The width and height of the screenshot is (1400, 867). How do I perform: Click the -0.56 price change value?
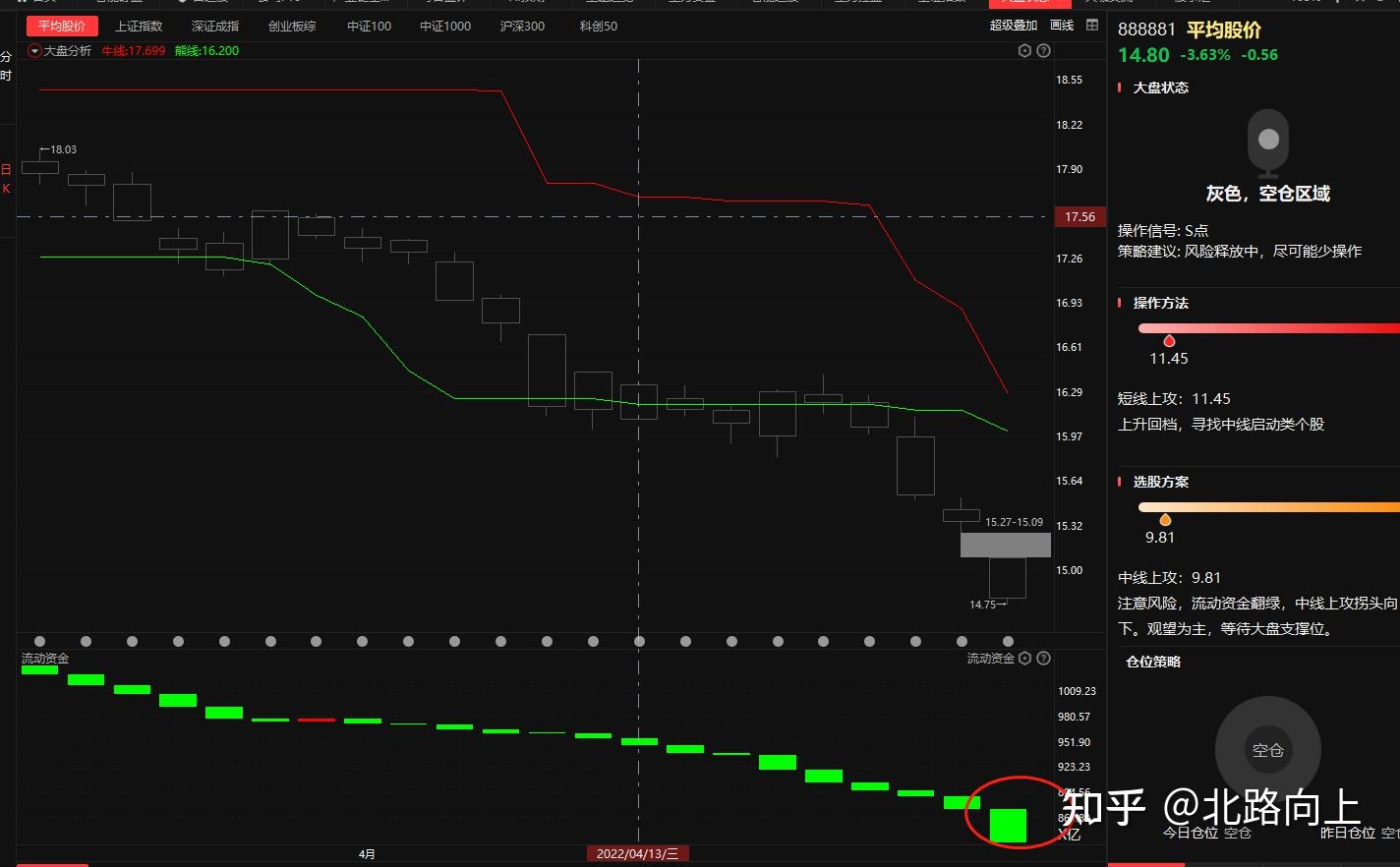tap(1259, 55)
